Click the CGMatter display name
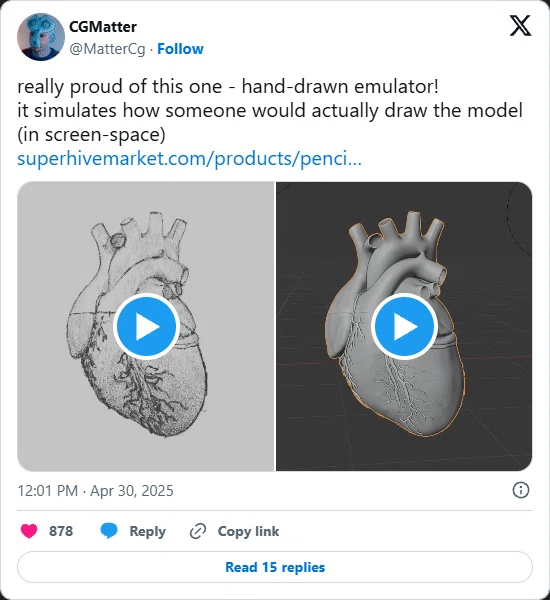 coord(103,27)
